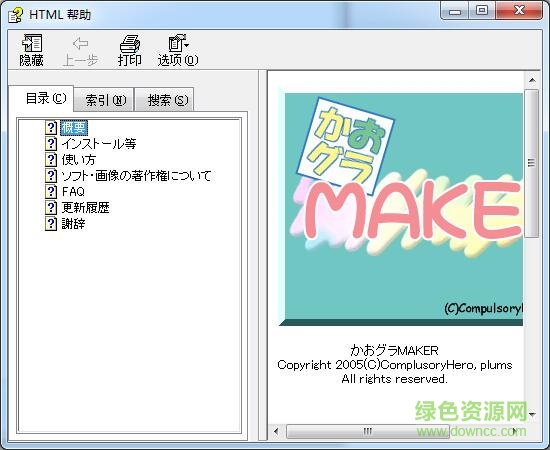Open the 謝辞 topic
The height and width of the screenshot is (450, 550).
coord(73,223)
